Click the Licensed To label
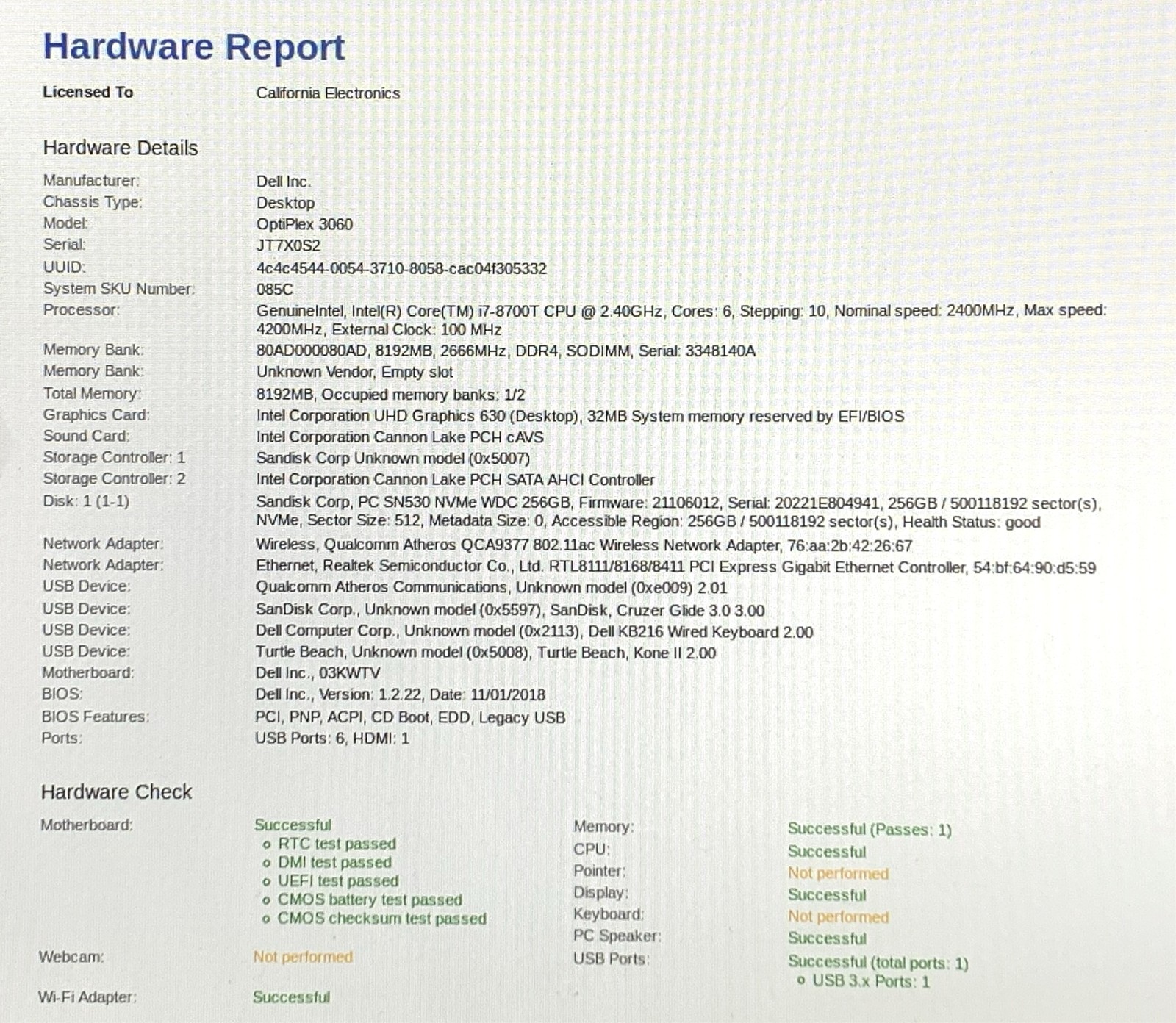 click(x=88, y=92)
